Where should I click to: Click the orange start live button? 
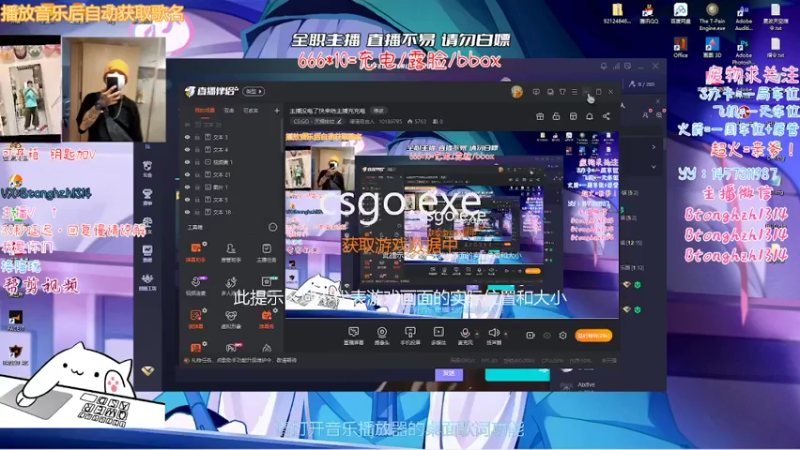pyautogui.click(x=593, y=335)
